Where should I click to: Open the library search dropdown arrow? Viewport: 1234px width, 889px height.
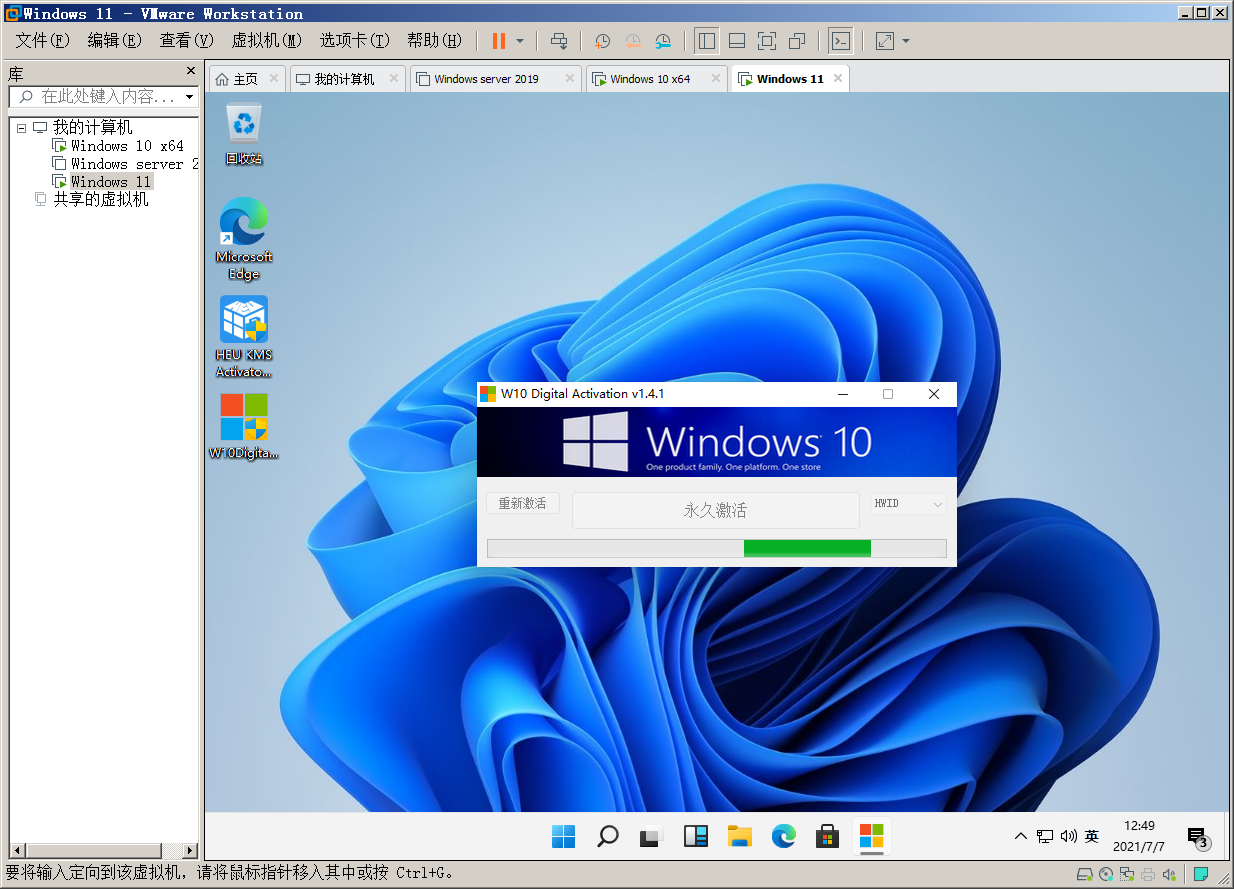[x=190, y=97]
